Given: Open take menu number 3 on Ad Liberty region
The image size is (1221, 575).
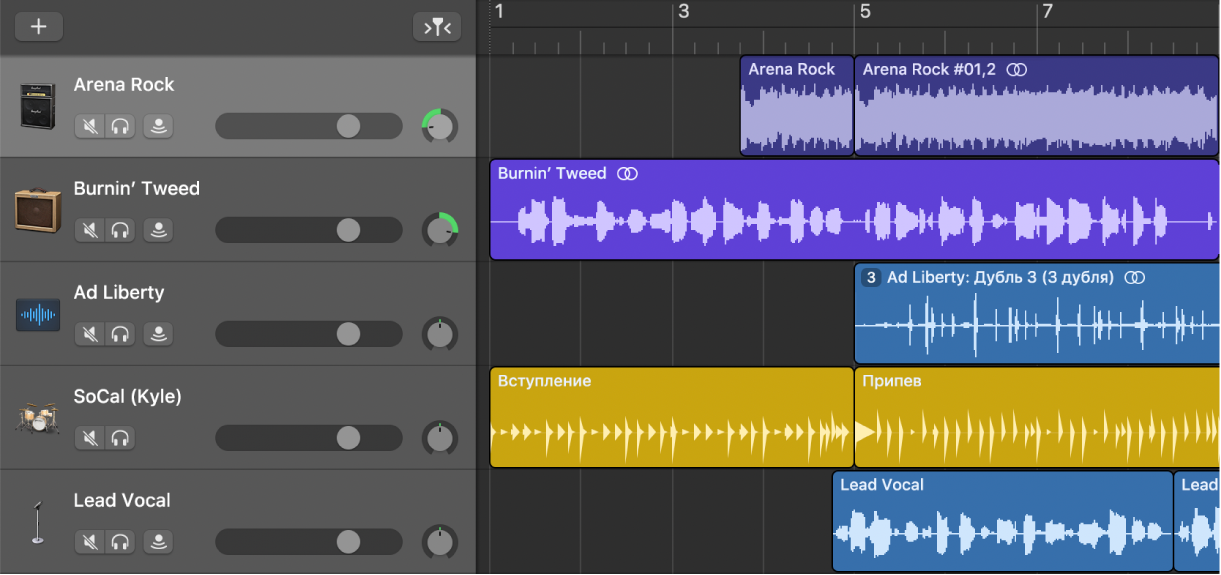Looking at the screenshot, I should click(x=871, y=278).
